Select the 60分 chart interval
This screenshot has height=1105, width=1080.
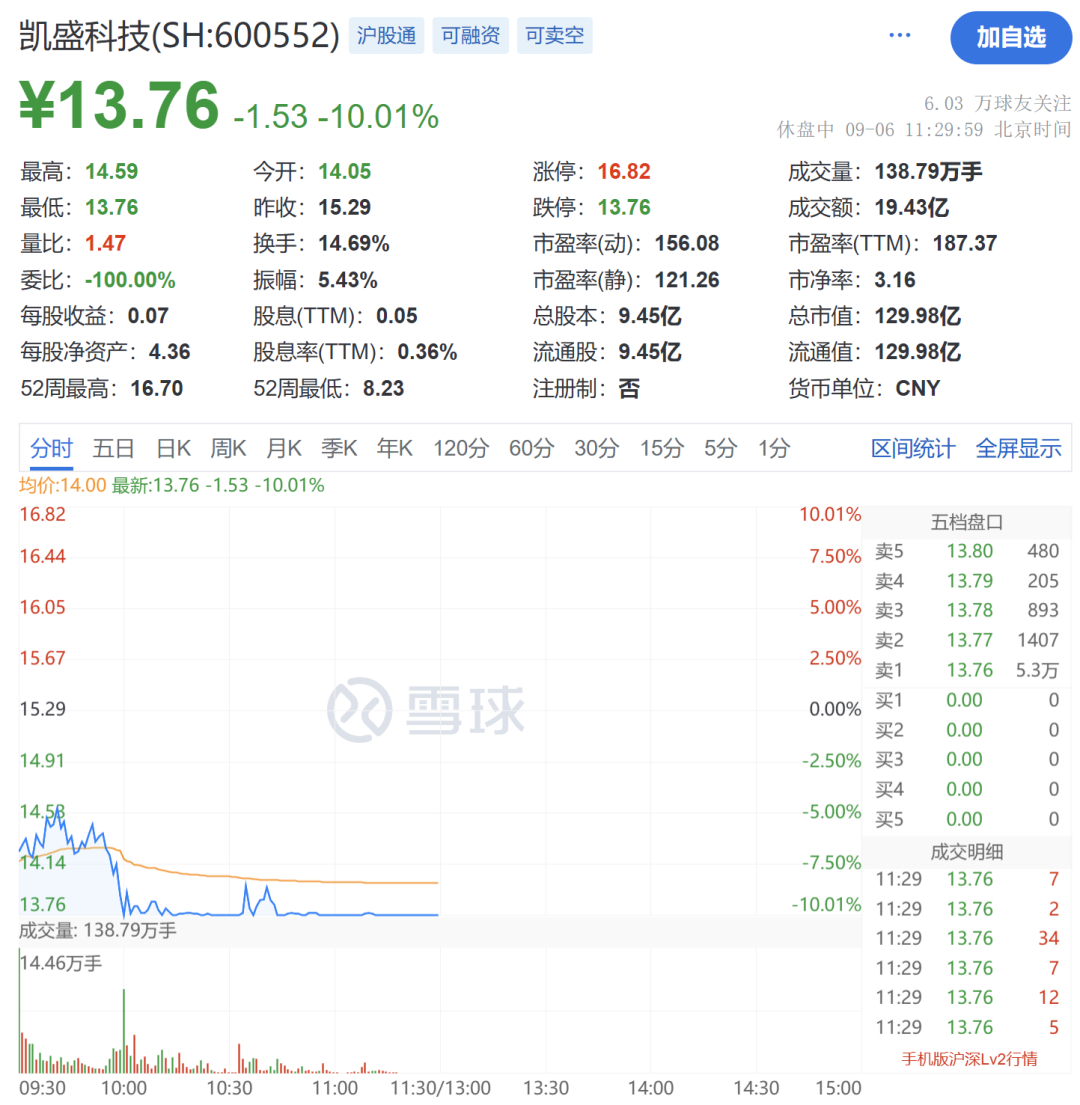(531, 448)
